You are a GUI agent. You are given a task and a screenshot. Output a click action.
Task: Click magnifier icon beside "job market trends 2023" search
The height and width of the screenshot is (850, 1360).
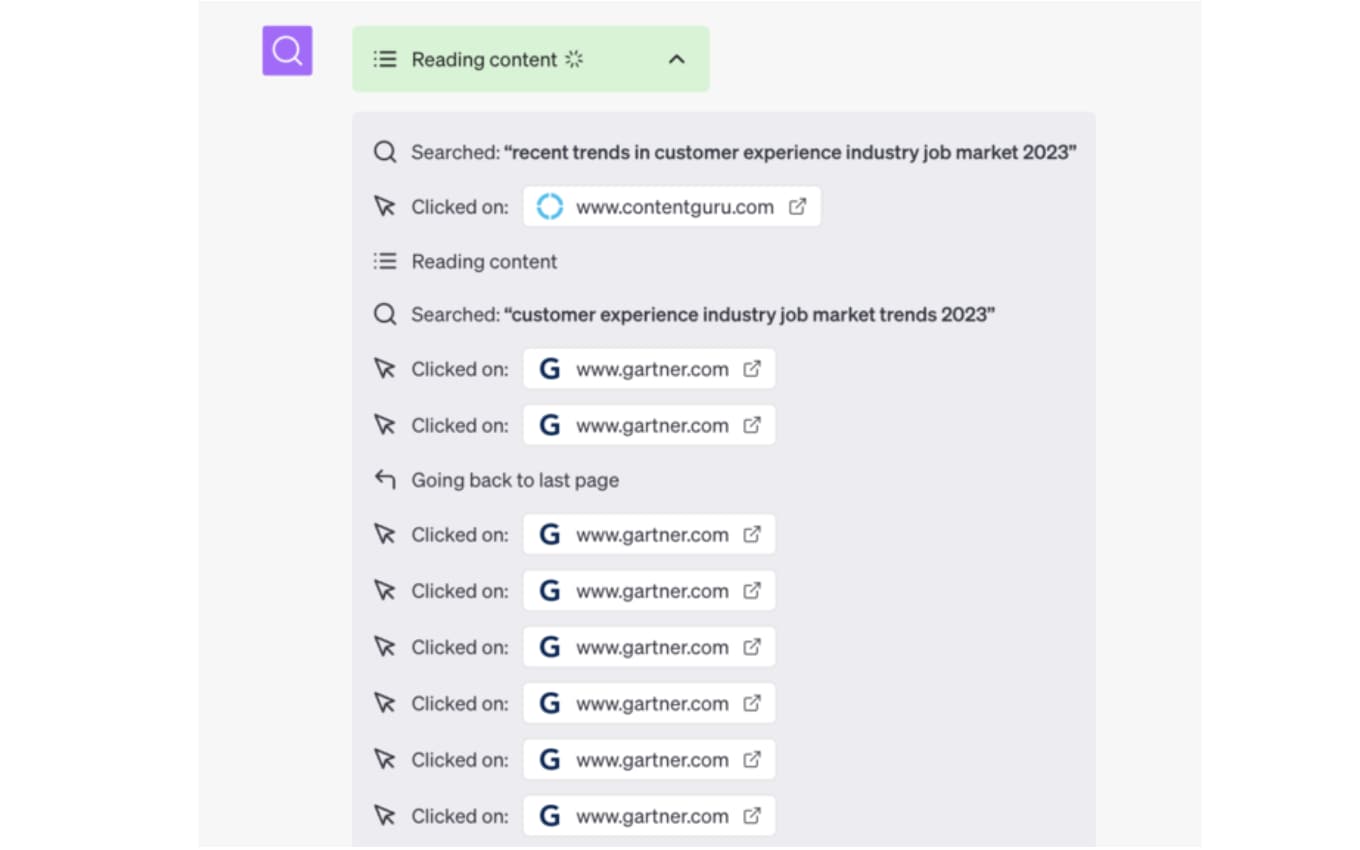(x=385, y=315)
